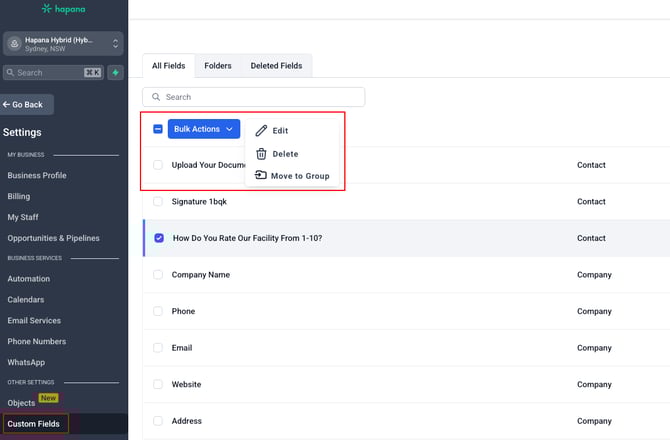The height and width of the screenshot is (440, 670).
Task: Click the green lightning bolt icon
Action: pos(116,72)
